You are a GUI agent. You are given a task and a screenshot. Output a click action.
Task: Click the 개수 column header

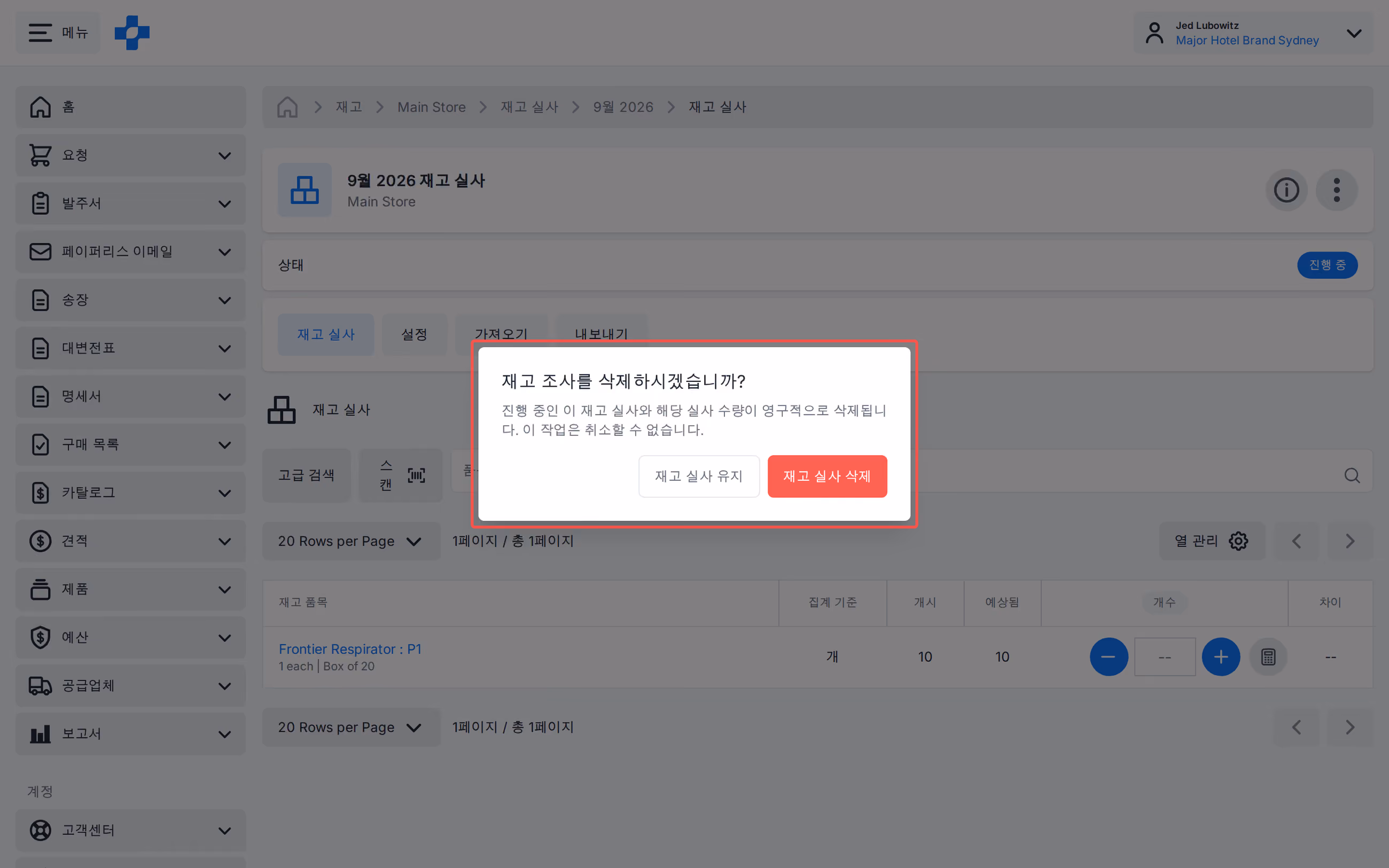click(1164, 602)
